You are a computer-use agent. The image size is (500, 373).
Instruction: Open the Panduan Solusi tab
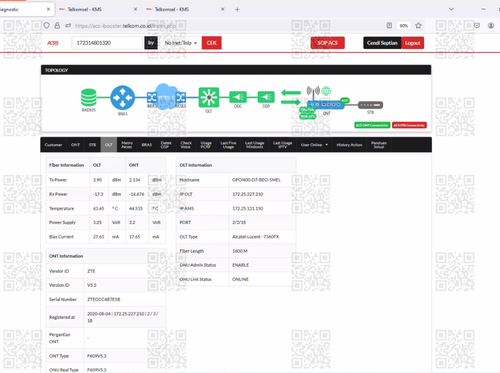(x=379, y=145)
